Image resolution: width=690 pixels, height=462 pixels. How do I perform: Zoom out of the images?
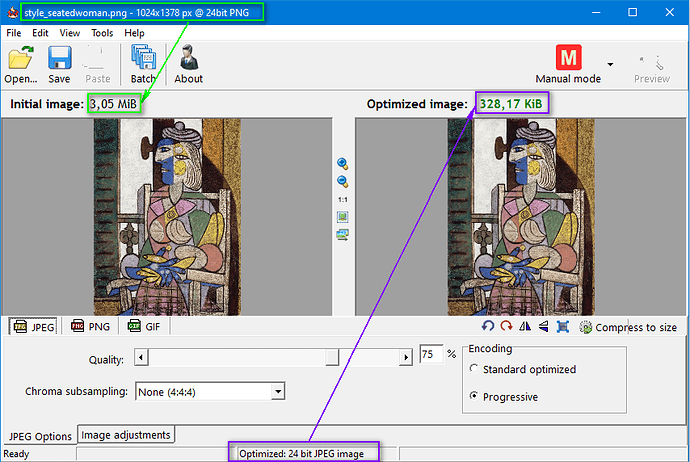tap(342, 181)
